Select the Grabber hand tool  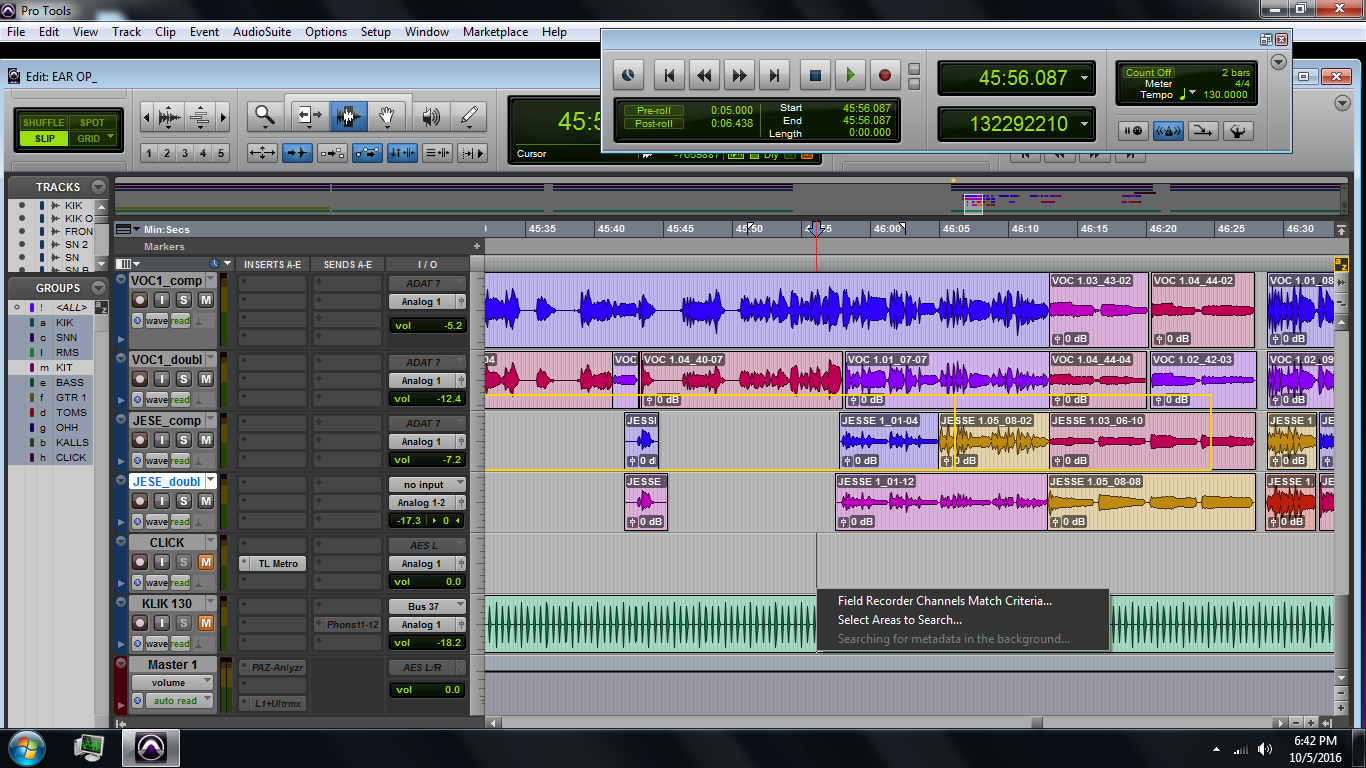[388, 116]
